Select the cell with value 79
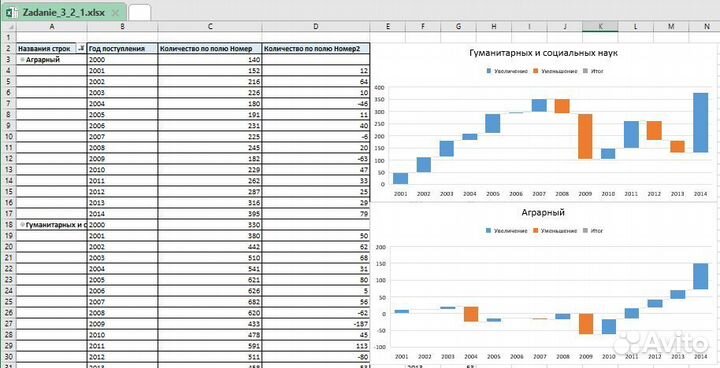720x368 pixels. (315, 214)
